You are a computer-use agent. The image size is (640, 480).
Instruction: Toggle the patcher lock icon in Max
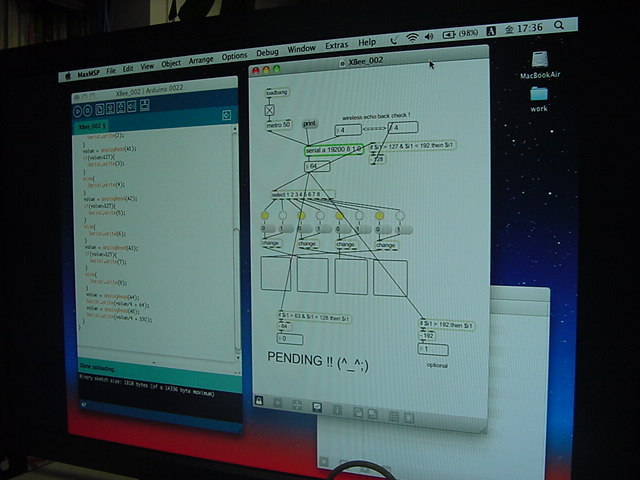pyautogui.click(x=259, y=400)
